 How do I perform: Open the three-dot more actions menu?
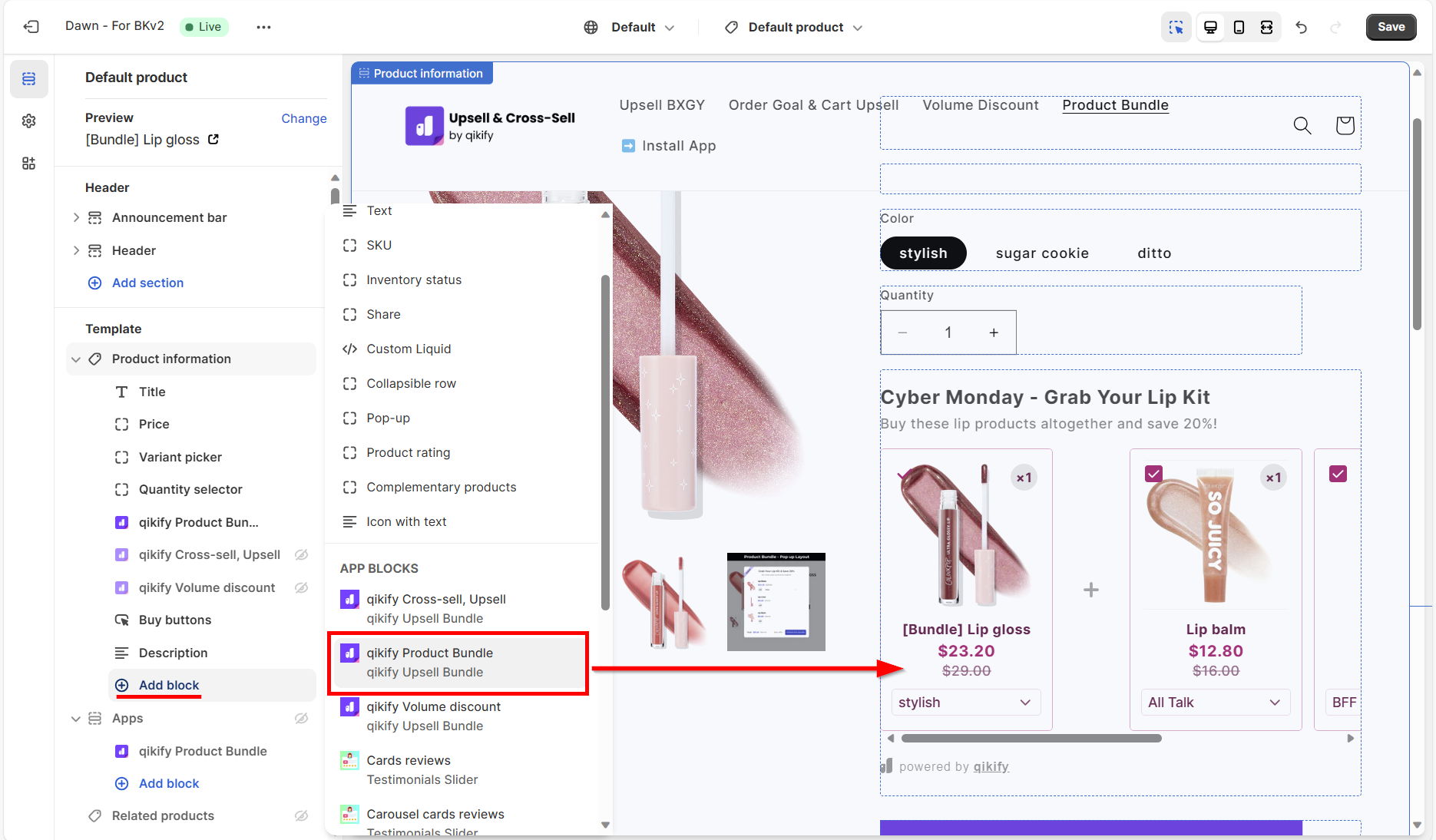(x=263, y=27)
